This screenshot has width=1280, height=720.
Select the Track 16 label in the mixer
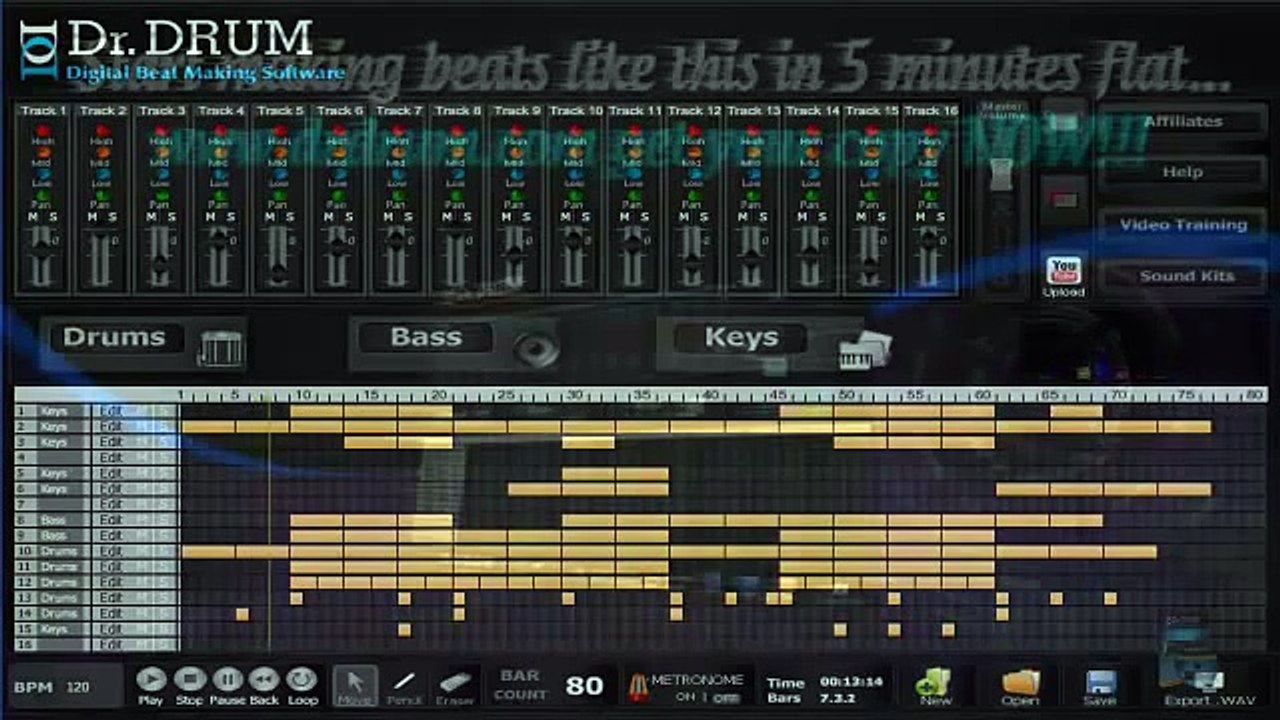click(929, 110)
